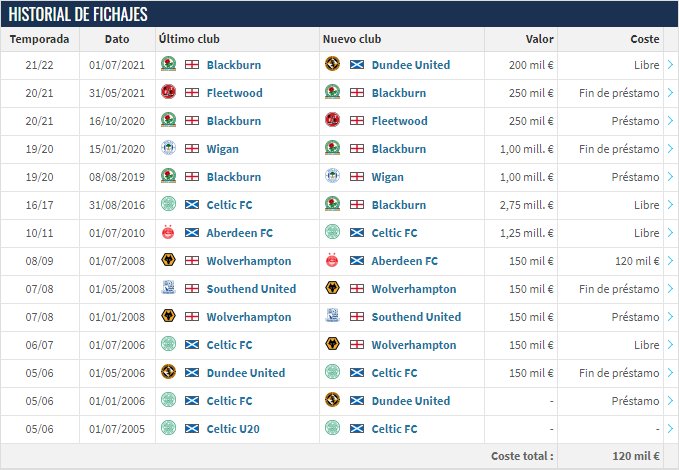Screen dimensions: 679x470
Task: Click Blackburn crest in 31/08/2016 new club
Action: [x=333, y=205]
